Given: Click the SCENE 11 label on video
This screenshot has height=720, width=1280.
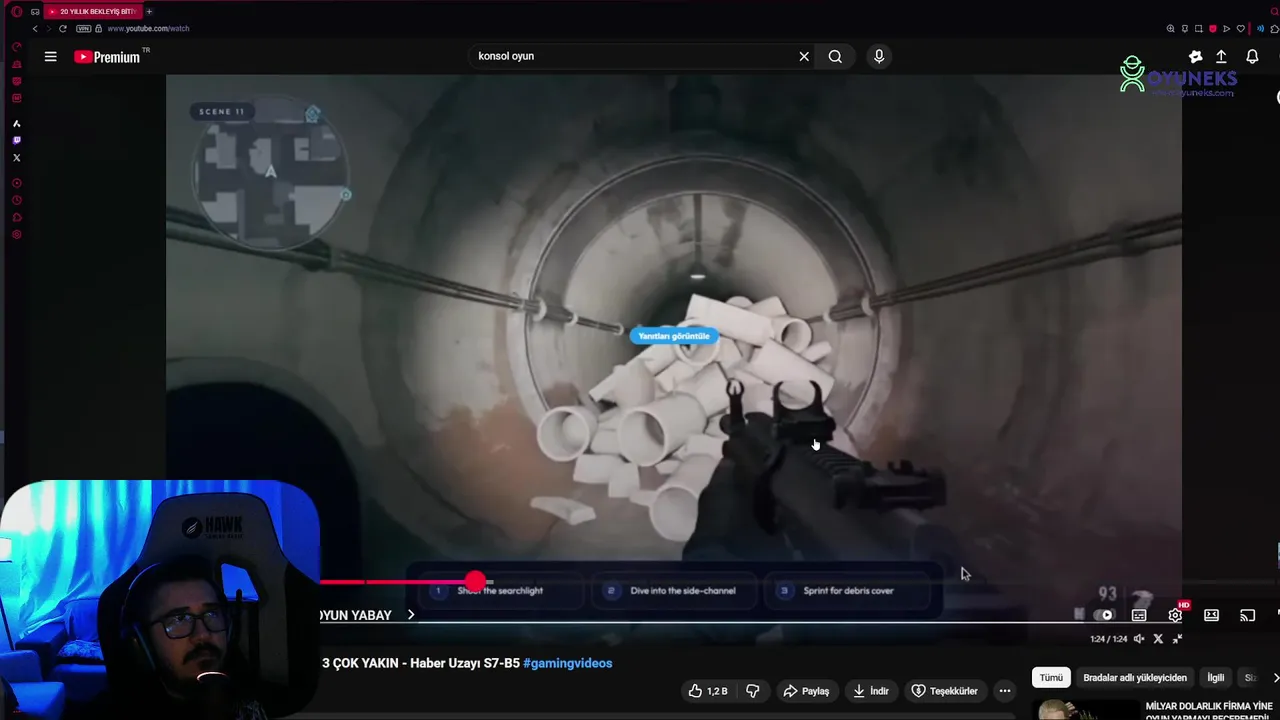Looking at the screenshot, I should click(222, 112).
